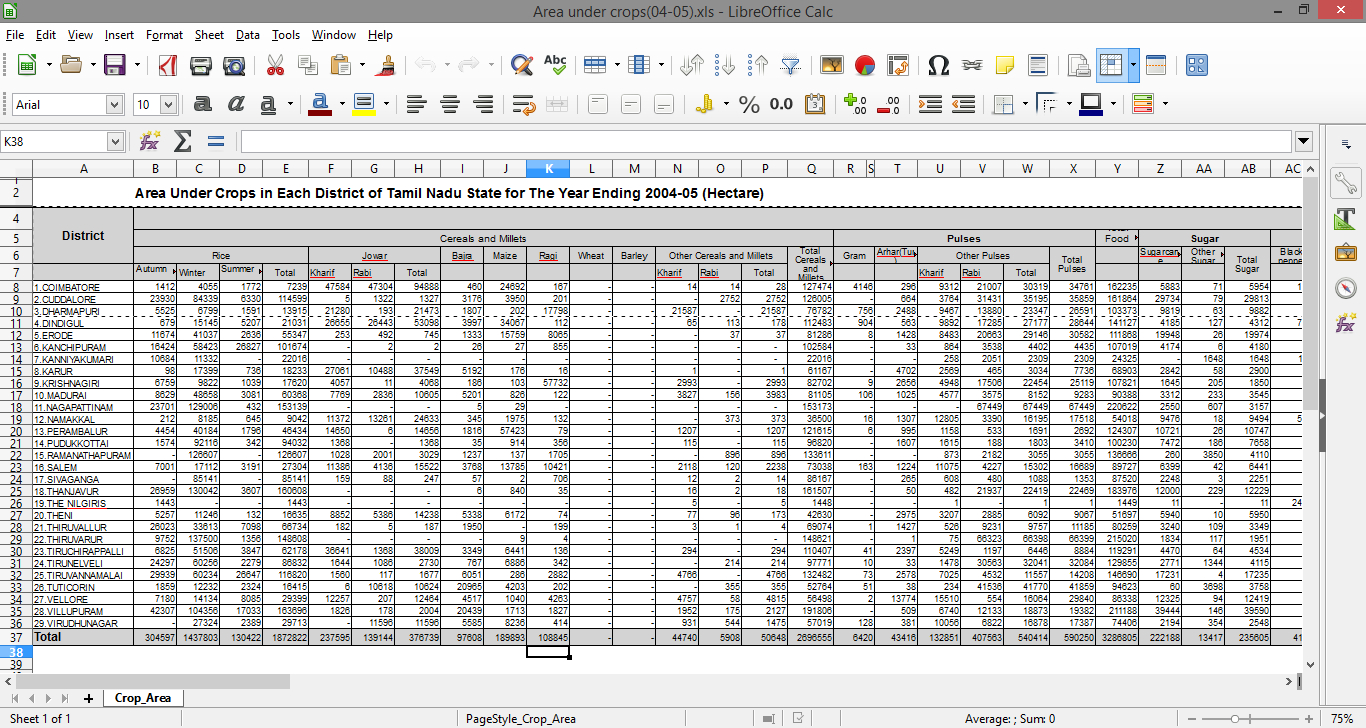Open the Data menu

coord(247,34)
